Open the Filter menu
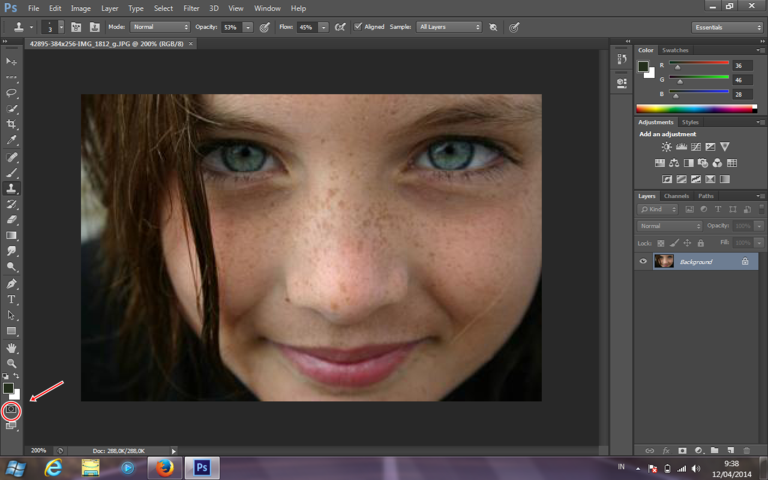This screenshot has width=768, height=480. tap(190, 8)
